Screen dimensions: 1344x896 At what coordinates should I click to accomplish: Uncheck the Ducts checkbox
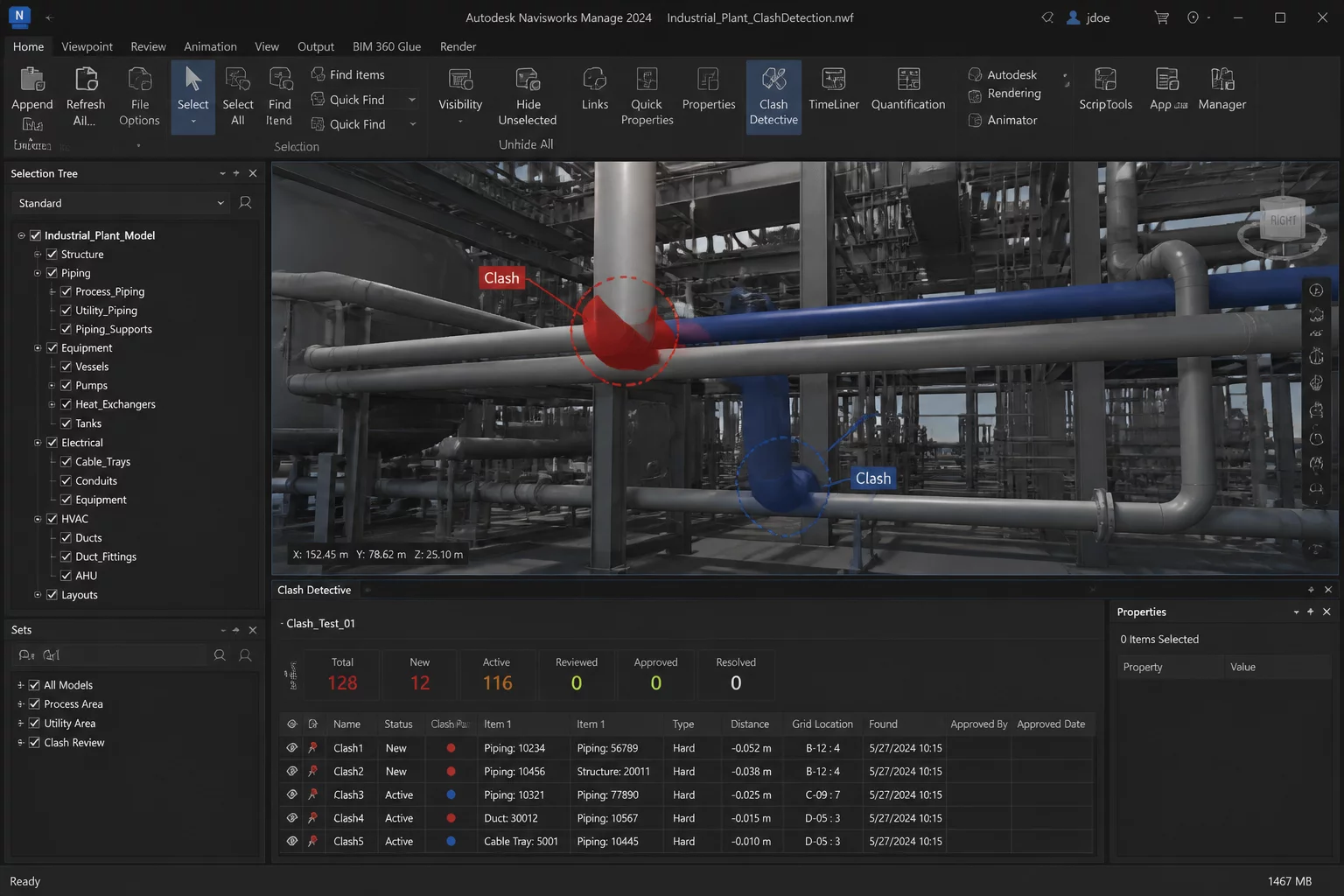(x=66, y=538)
